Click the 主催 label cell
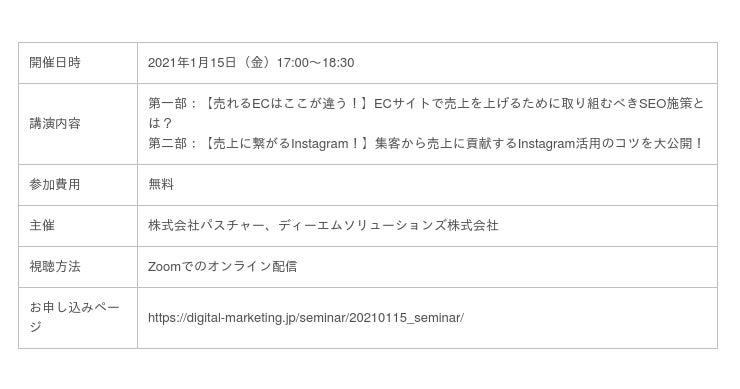The image size is (740, 389). [x=78, y=226]
